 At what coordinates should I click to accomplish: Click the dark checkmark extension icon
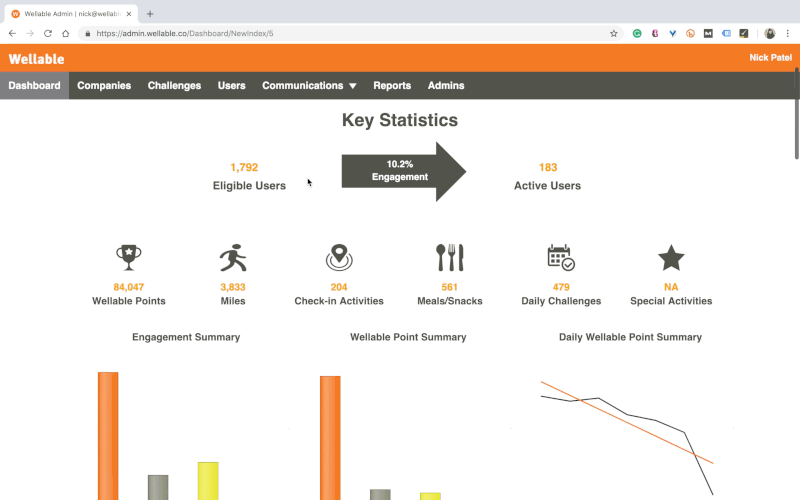(x=744, y=34)
